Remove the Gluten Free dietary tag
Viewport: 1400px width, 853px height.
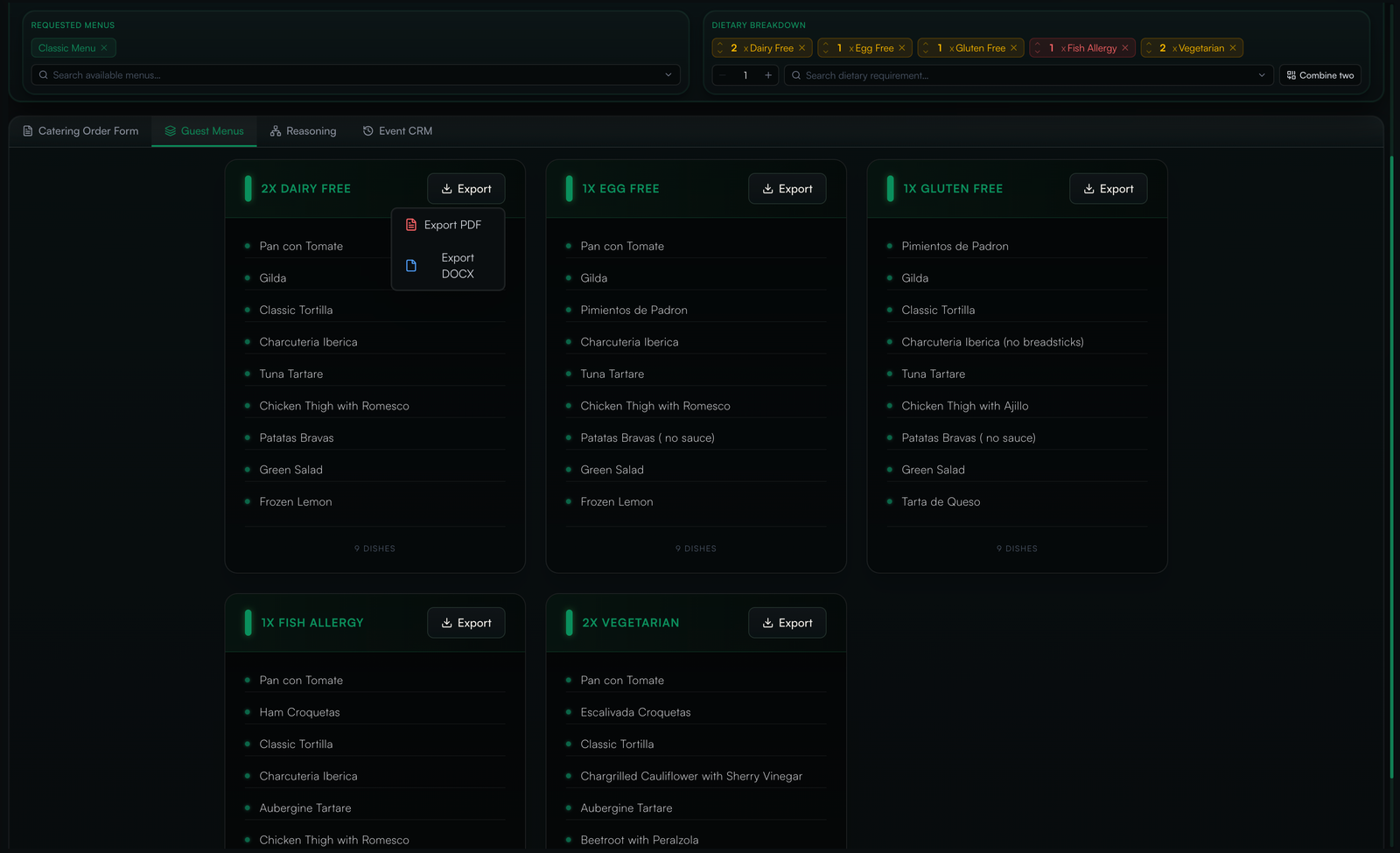1014,48
